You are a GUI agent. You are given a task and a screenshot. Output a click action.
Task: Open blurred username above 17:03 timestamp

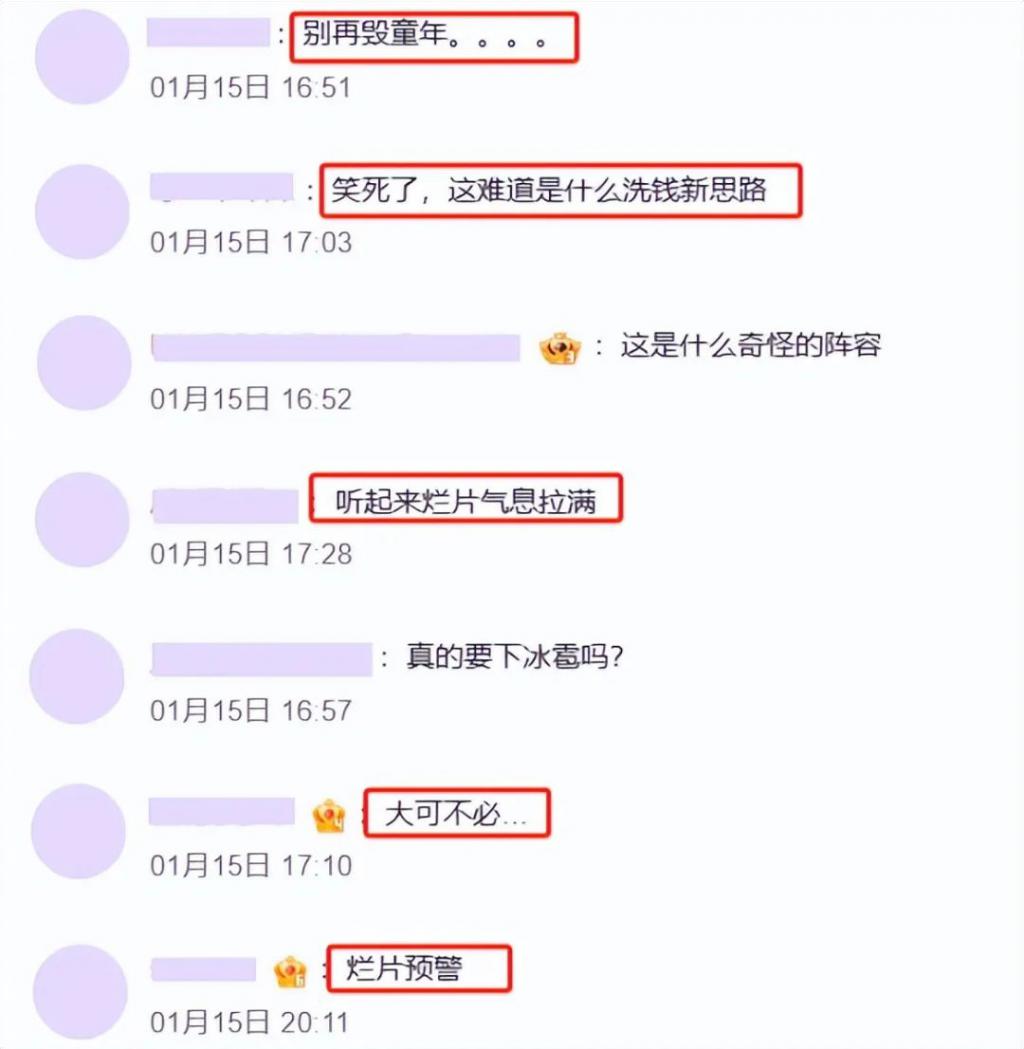(x=222, y=187)
